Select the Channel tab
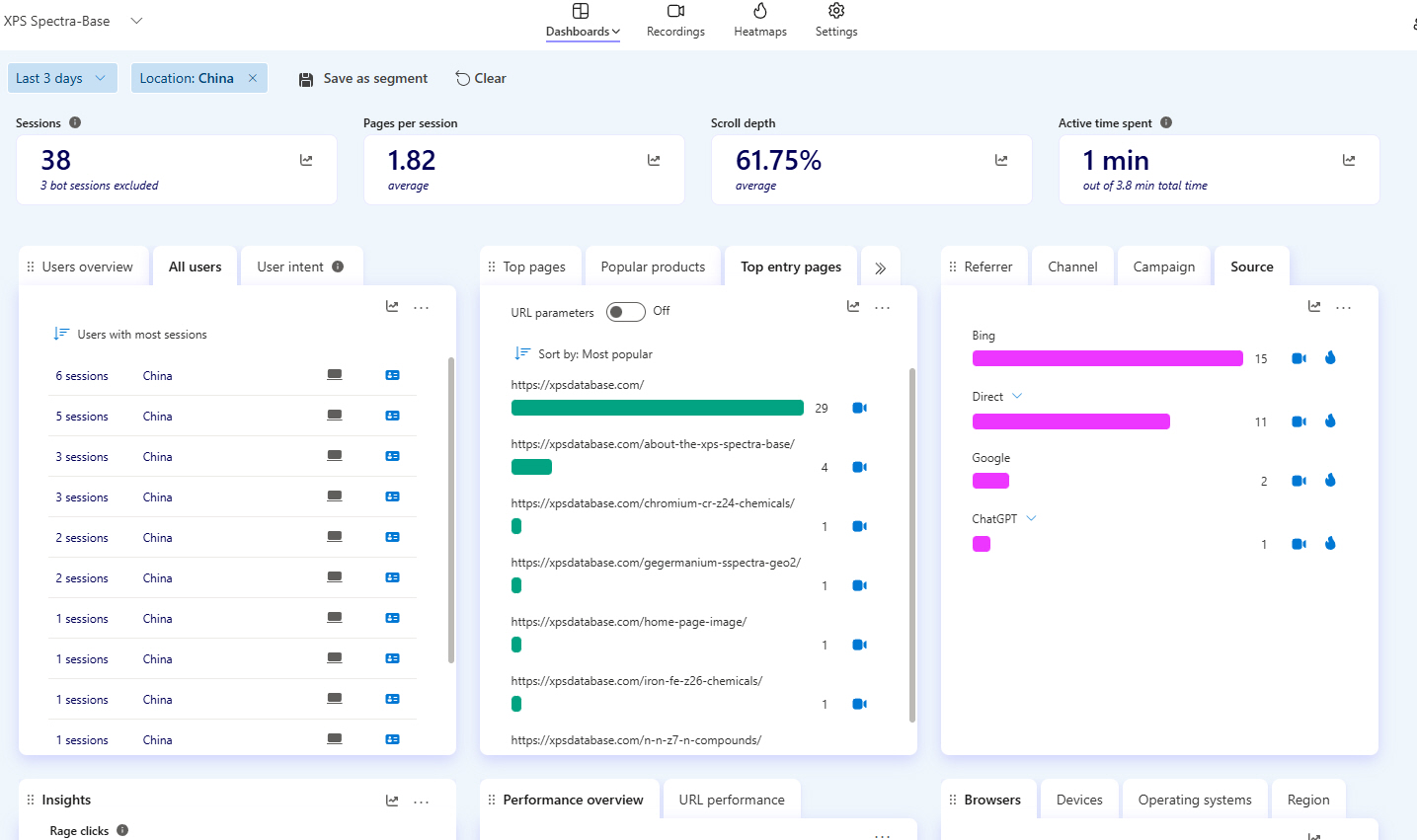1417x840 pixels. (1072, 267)
